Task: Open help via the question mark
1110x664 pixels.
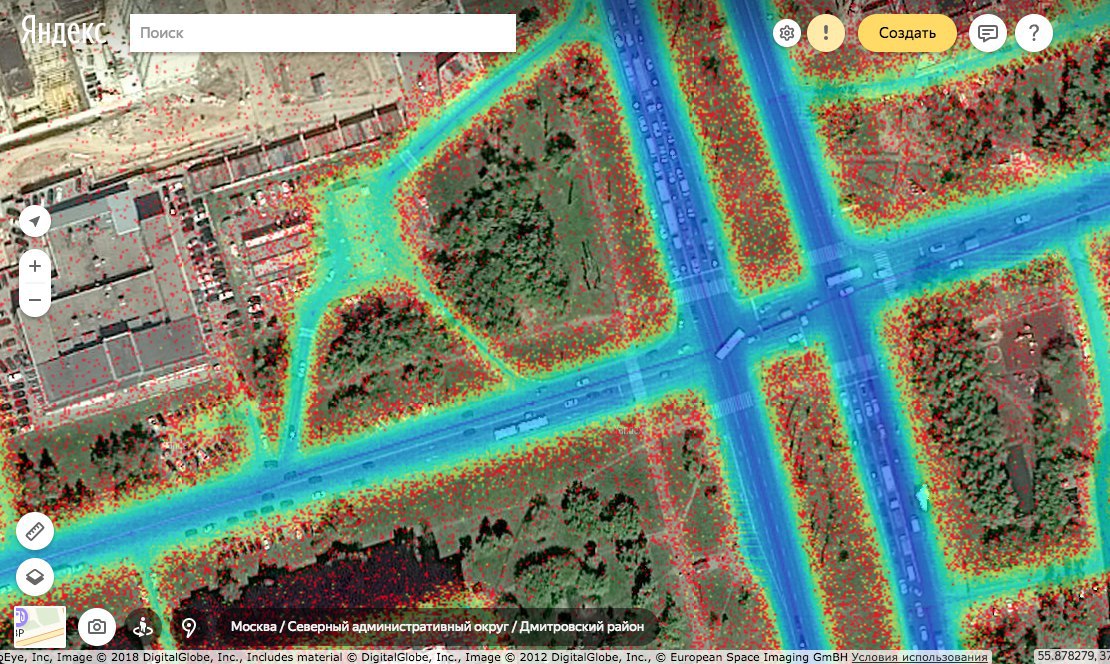Action: pos(1034,33)
